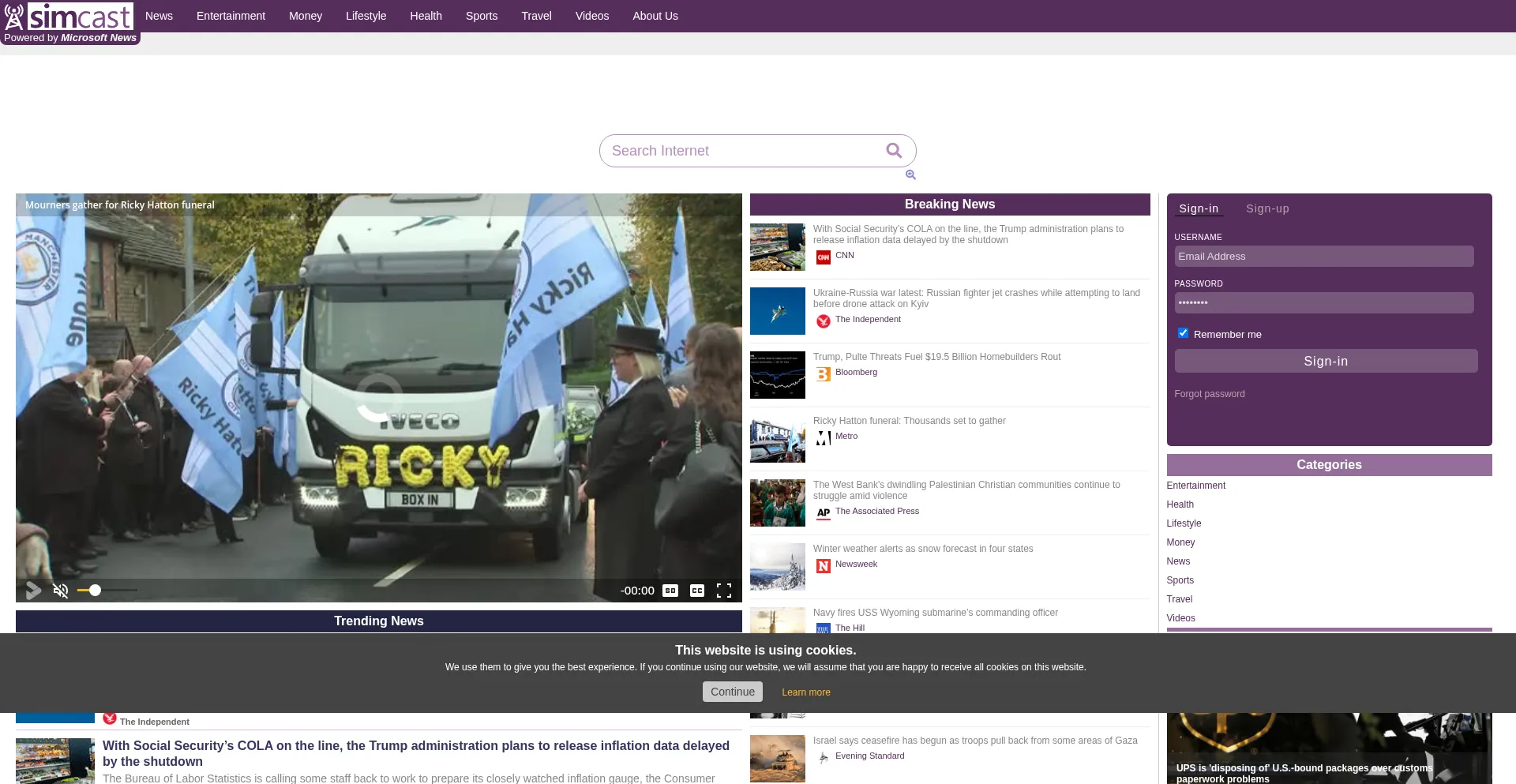Enable closed captions on video
This screenshot has width=1516, height=784.
[697, 591]
